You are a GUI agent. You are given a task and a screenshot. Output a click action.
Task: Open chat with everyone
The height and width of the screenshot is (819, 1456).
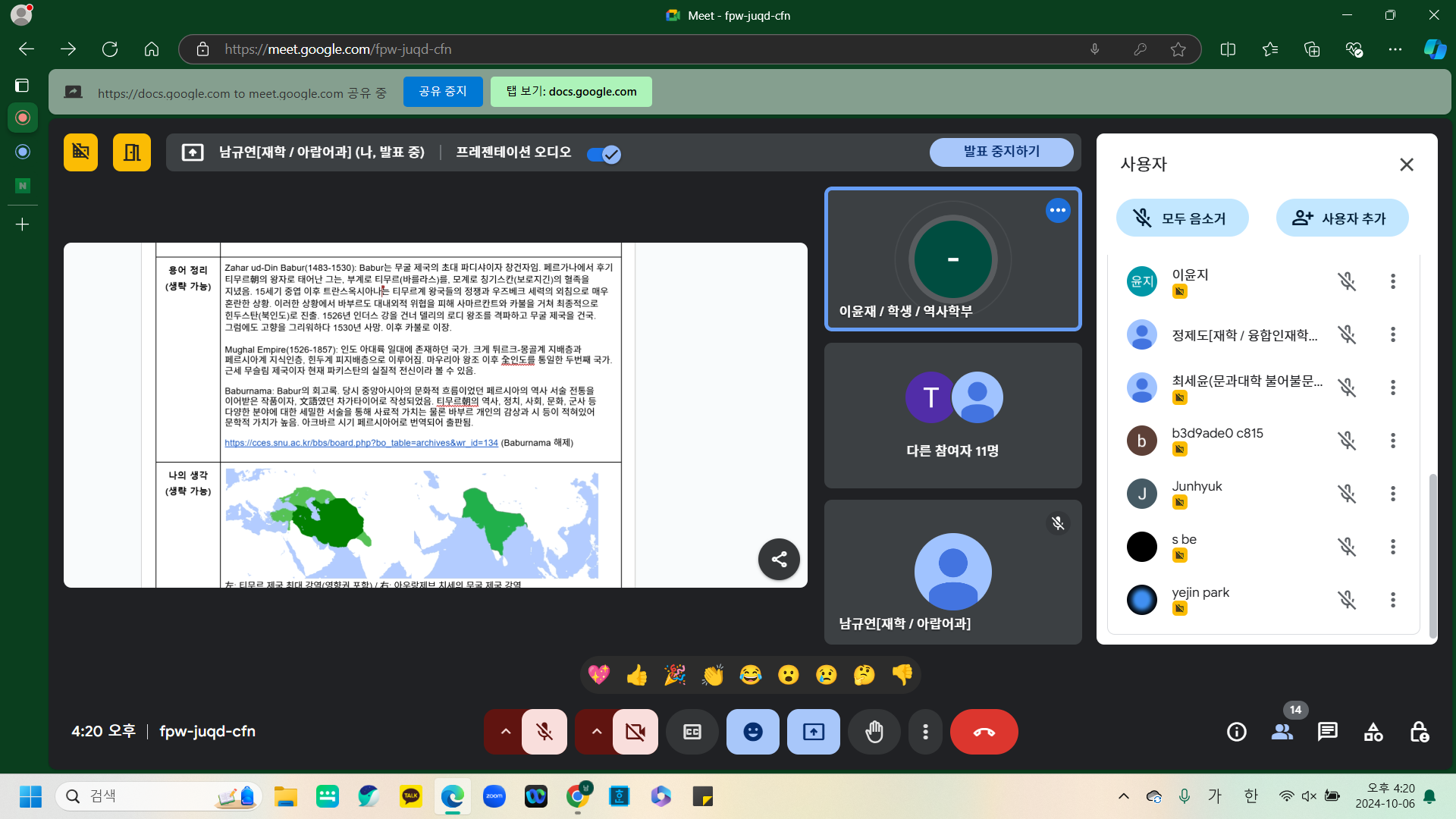(1328, 732)
